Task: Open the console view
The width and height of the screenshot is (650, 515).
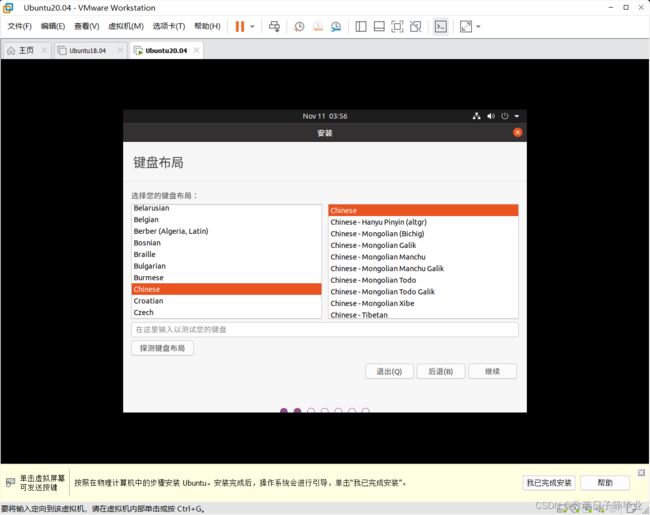Action: tap(441, 27)
